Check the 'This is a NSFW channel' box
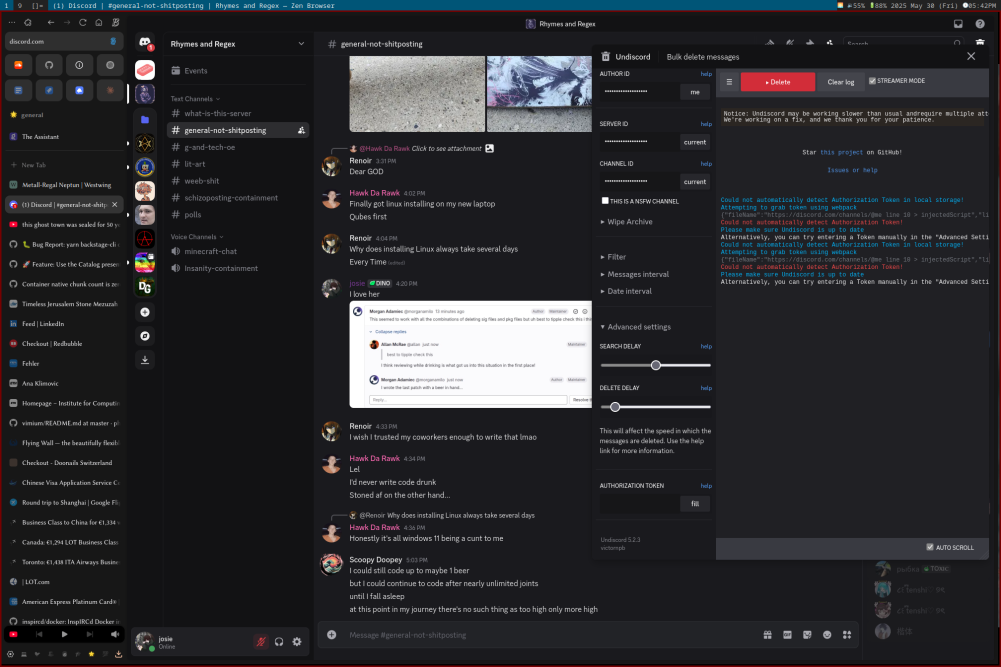Image resolution: width=1001 pixels, height=667 pixels. click(605, 201)
